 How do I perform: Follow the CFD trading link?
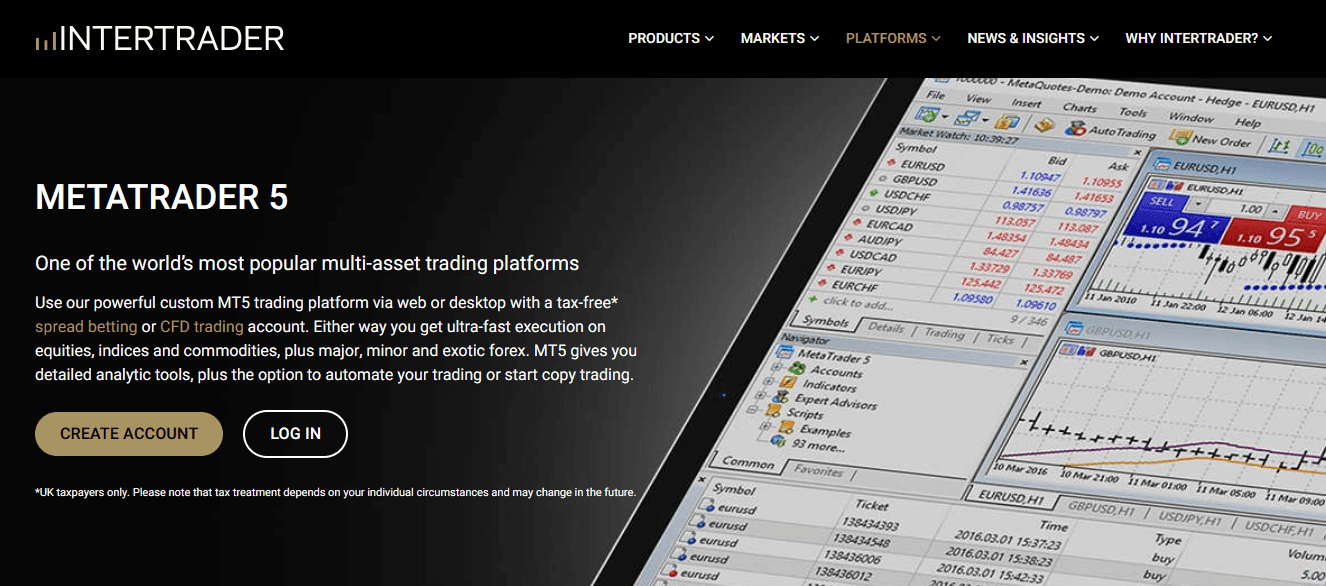[x=202, y=327]
